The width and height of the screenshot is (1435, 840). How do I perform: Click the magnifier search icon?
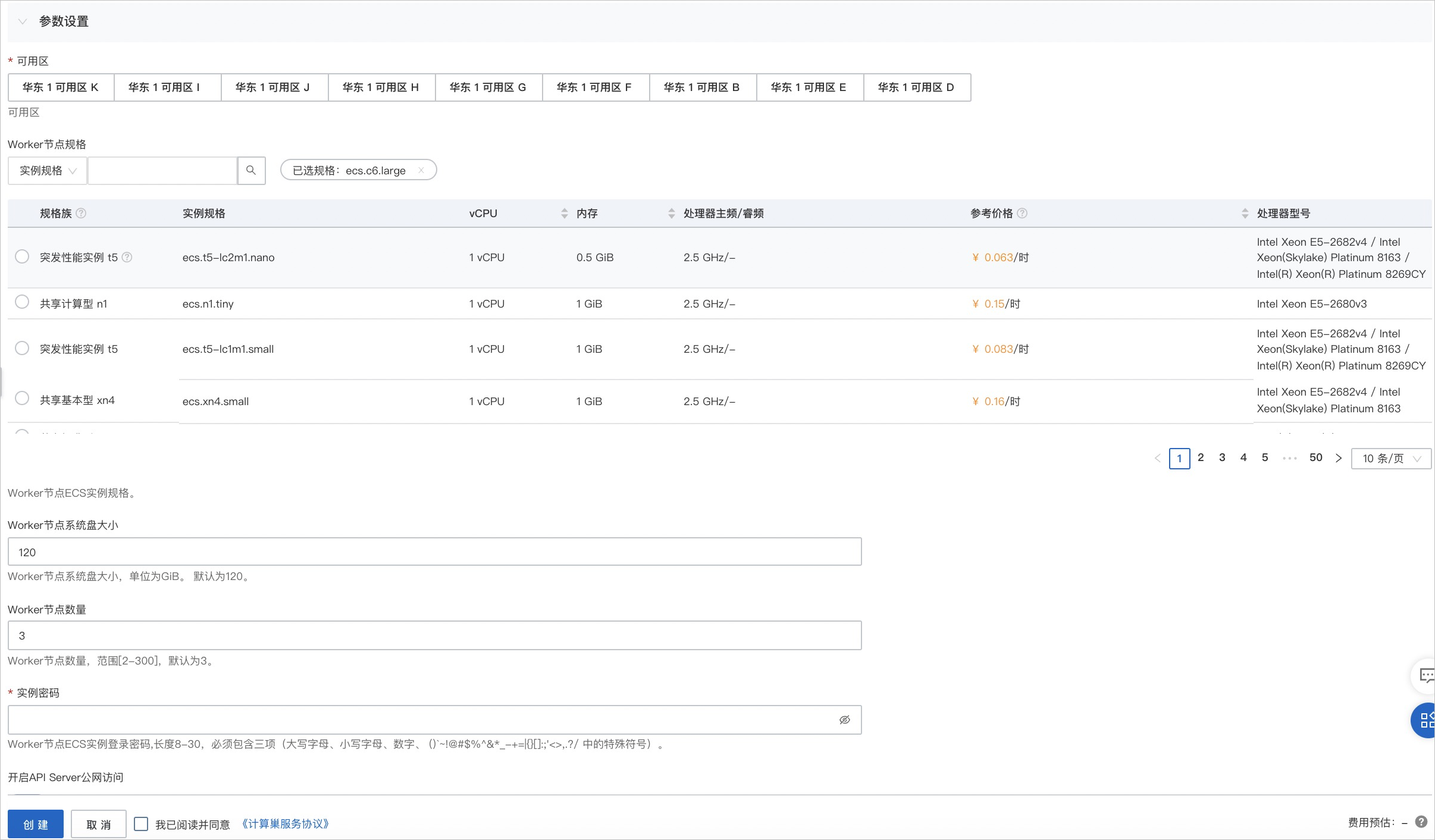click(251, 171)
